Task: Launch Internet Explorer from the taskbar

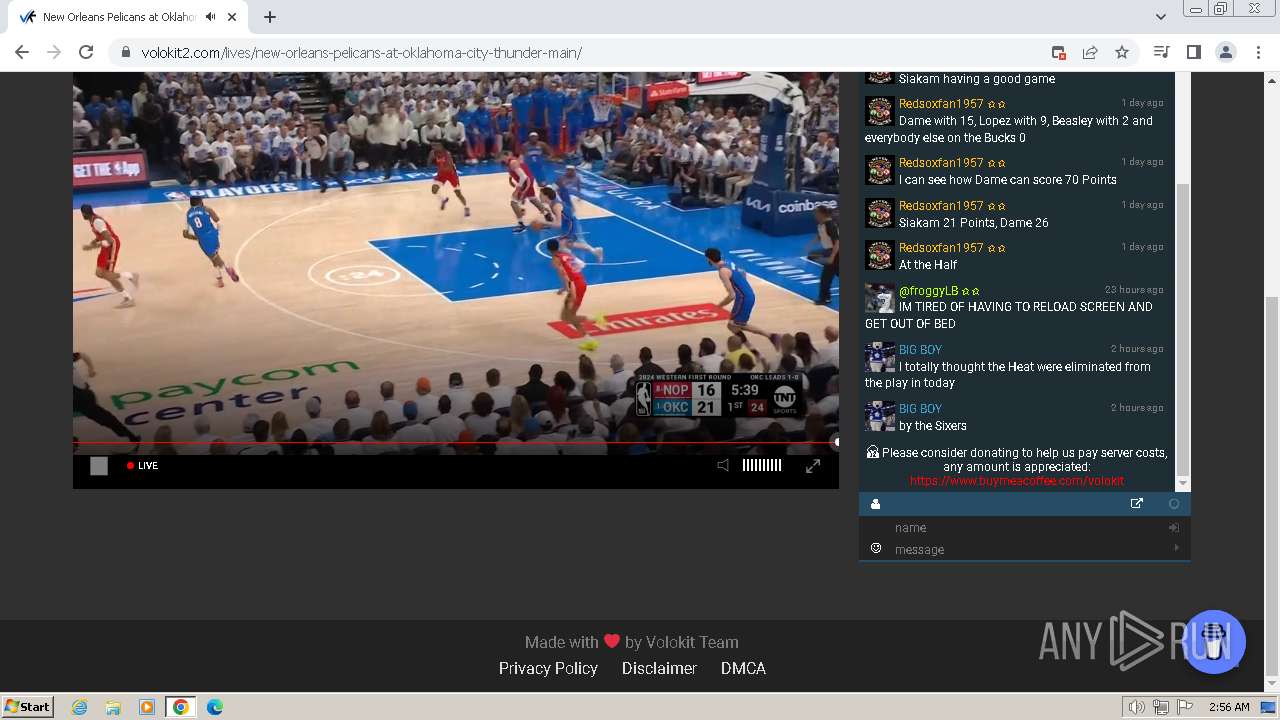Action: (80, 707)
